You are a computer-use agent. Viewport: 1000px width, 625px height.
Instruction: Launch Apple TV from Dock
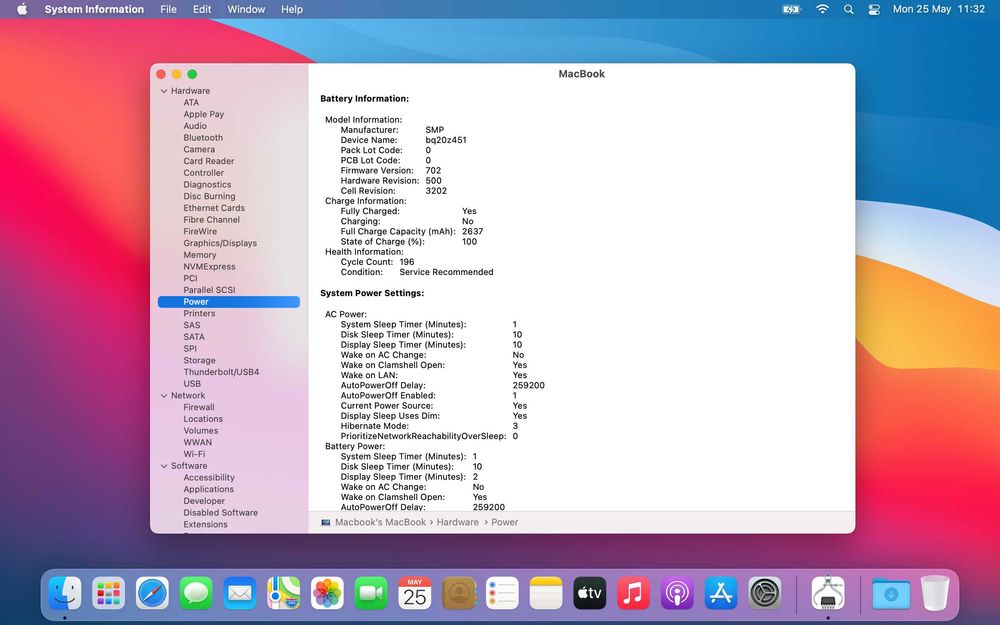tap(589, 593)
